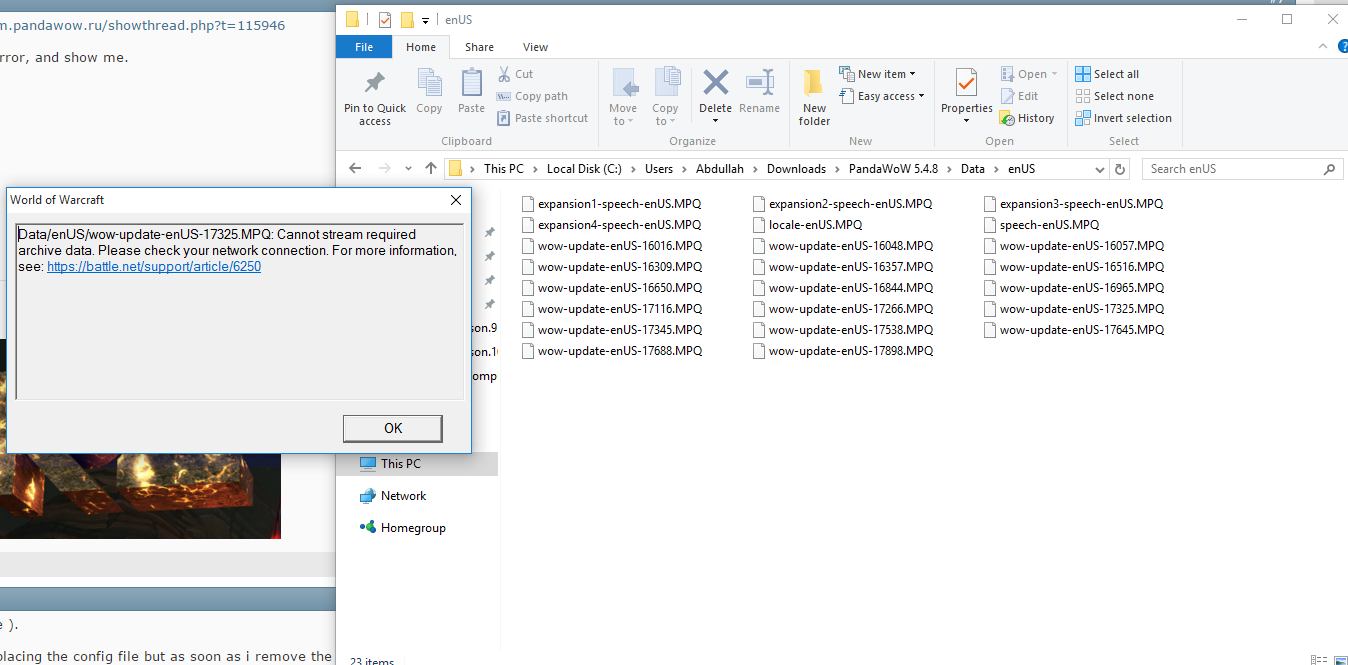Click the Search enUS field
1348x665 pixels.
[x=1240, y=169]
